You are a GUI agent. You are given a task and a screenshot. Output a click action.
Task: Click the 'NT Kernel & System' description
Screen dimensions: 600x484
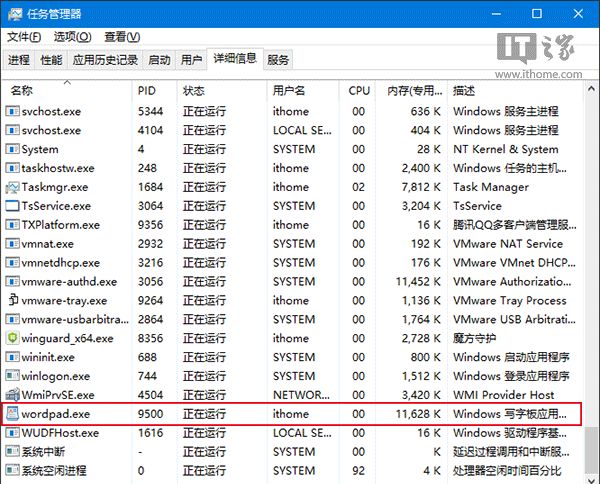(506, 149)
